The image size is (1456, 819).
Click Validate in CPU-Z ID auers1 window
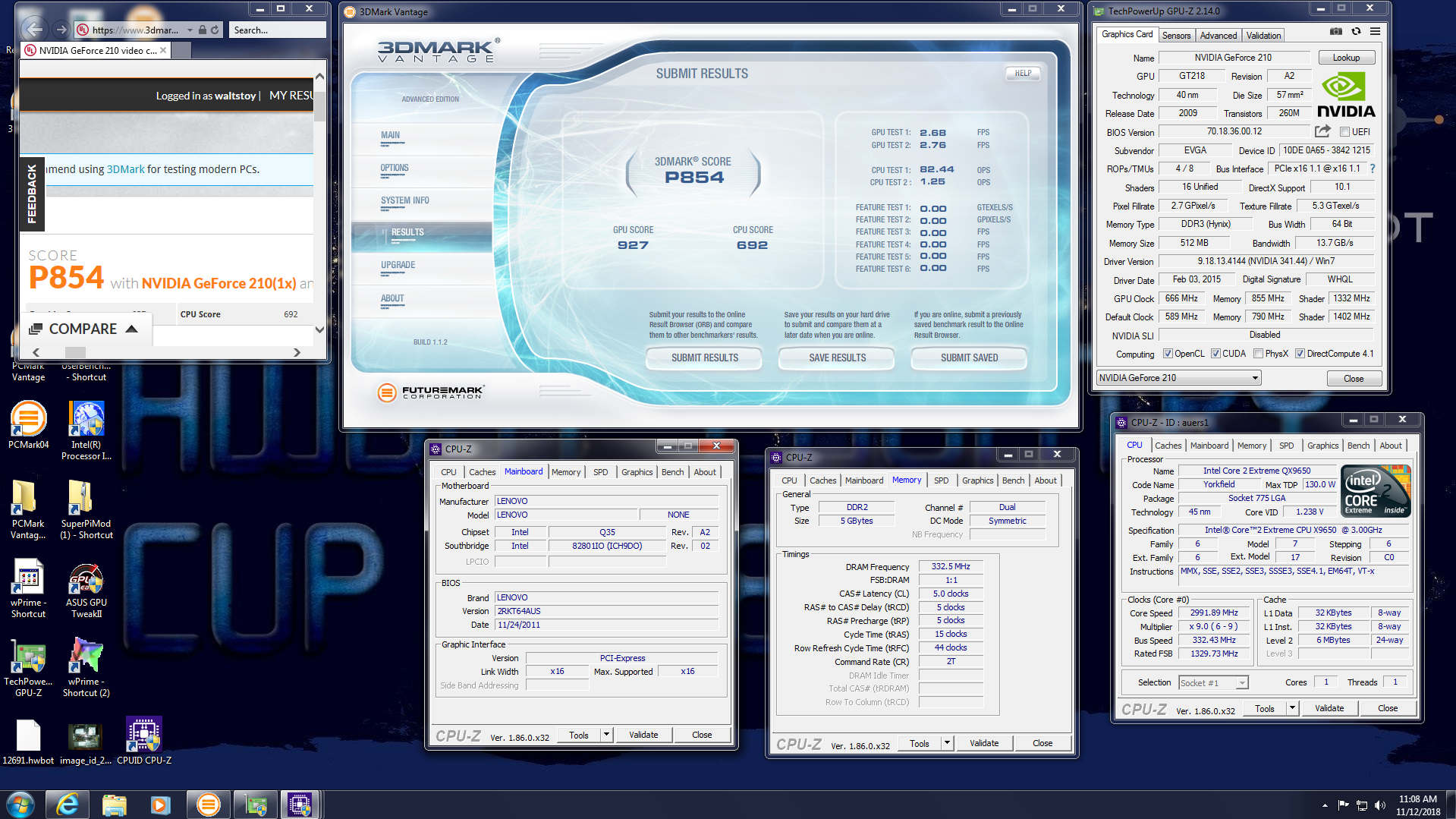(x=1329, y=708)
